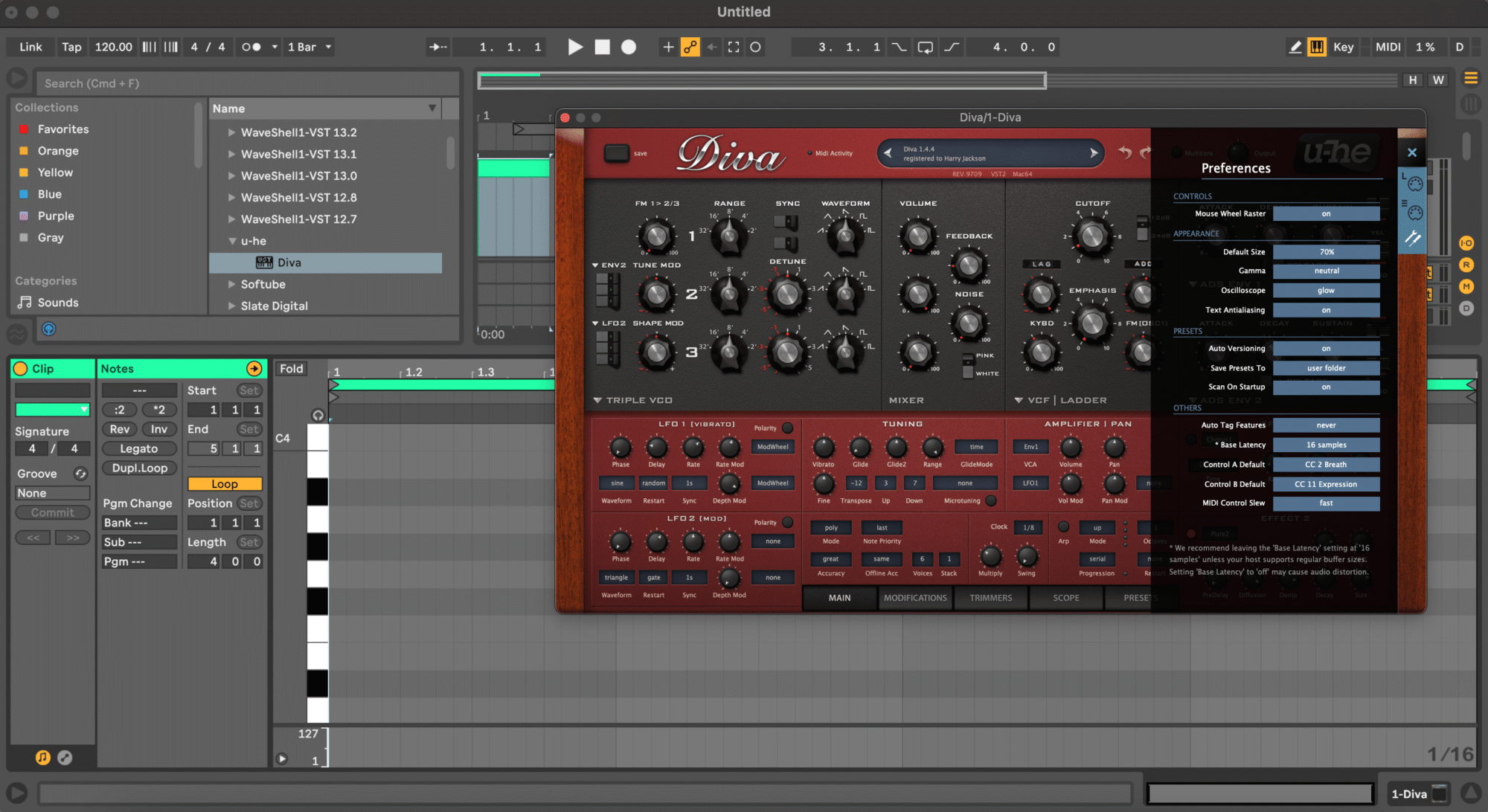Image resolution: width=1488 pixels, height=812 pixels.
Task: Click the Capture MIDI icon
Action: (x=734, y=47)
